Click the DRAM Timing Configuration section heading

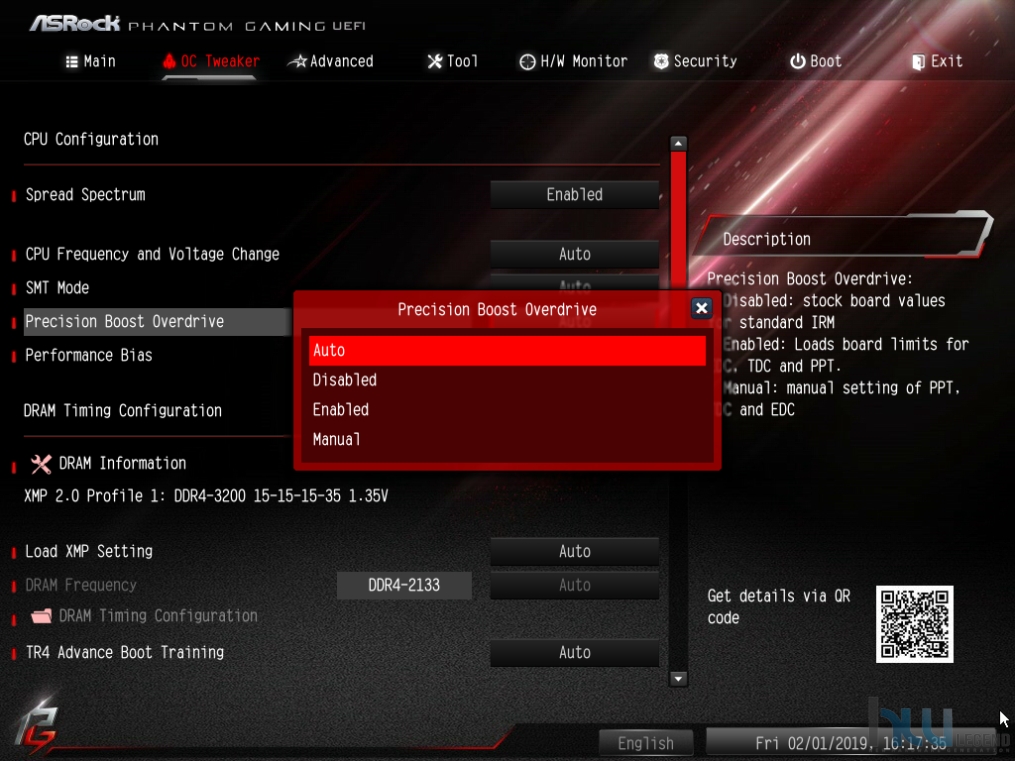123,411
